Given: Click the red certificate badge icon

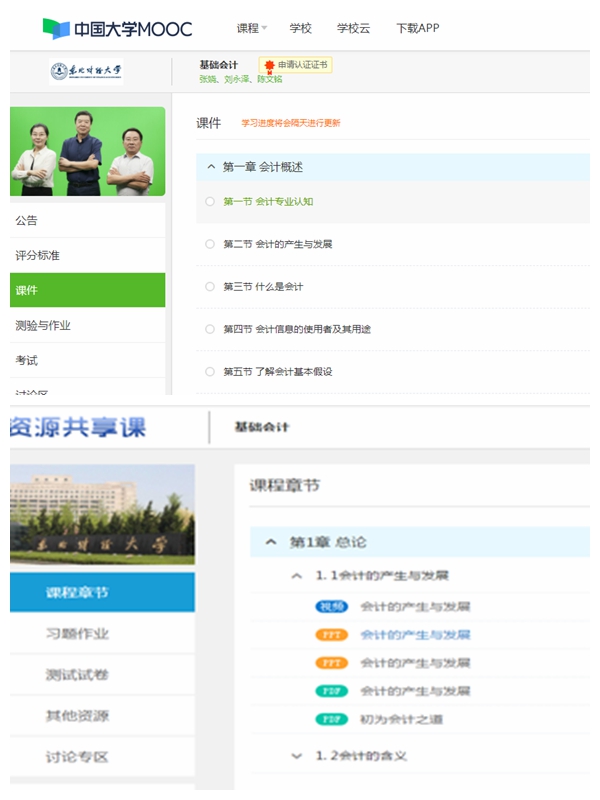Looking at the screenshot, I should 269,65.
